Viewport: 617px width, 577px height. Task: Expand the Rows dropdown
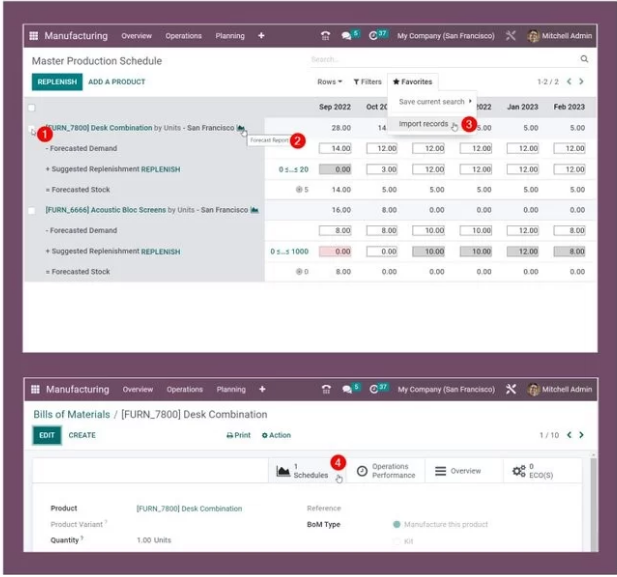329,81
